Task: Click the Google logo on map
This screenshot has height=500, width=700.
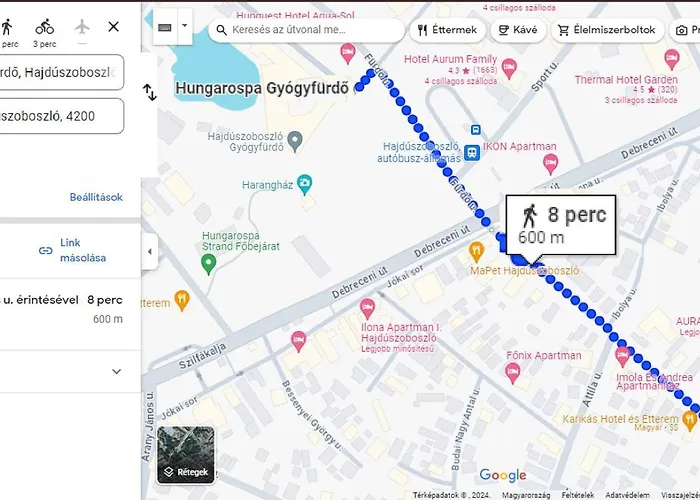Action: point(503,475)
